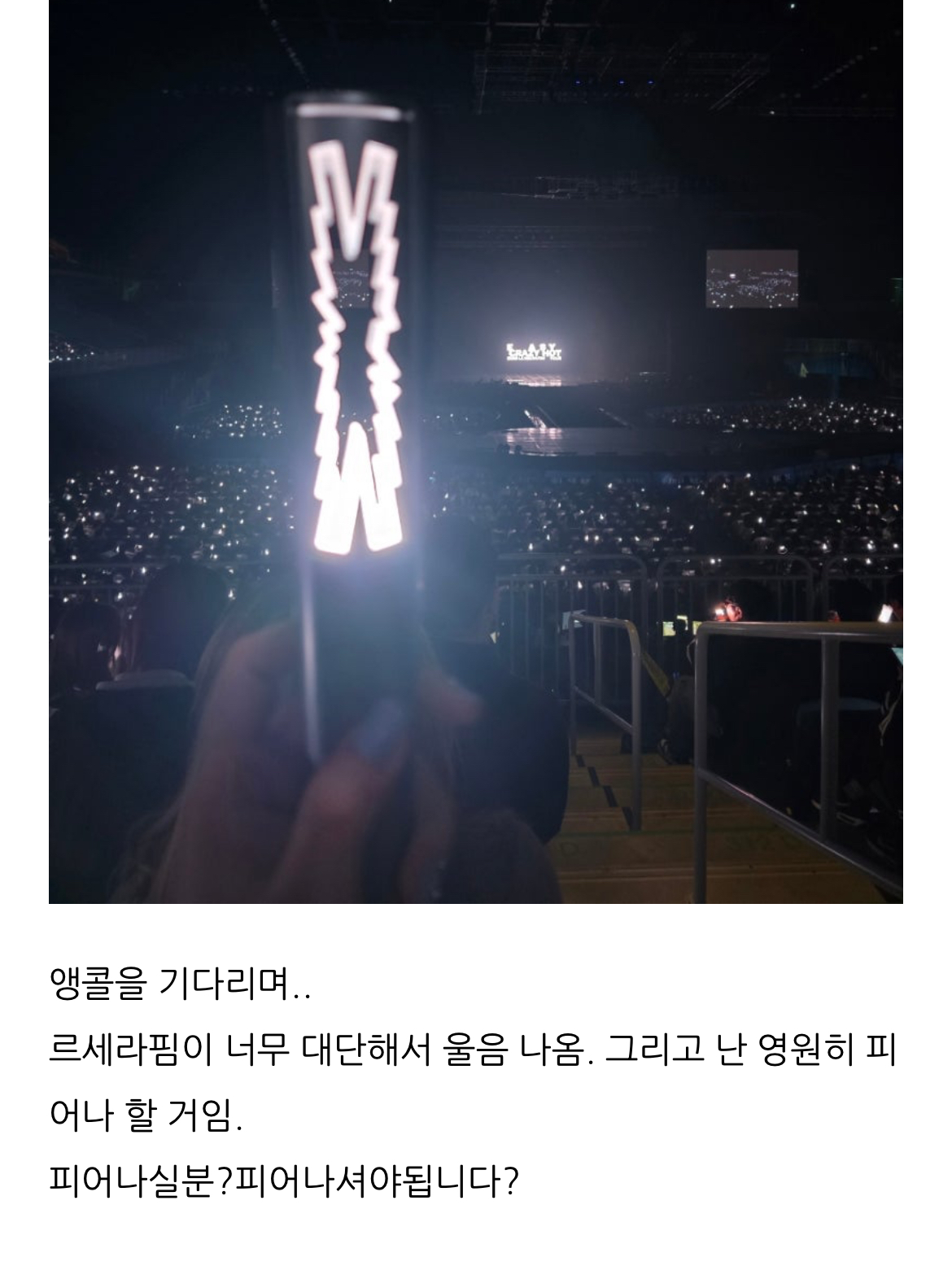Viewport: 952px width, 1266px height.
Task: Click the caption line '앵콜을 기다리며..'
Action: pos(180,984)
